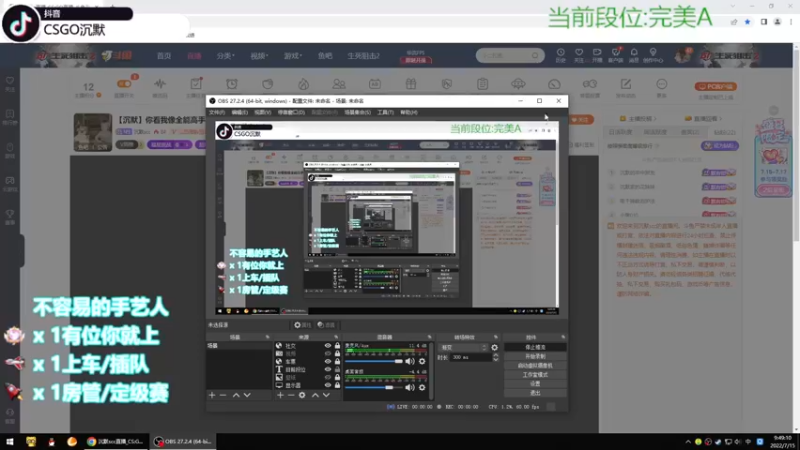Toggle the lock on the text (T) source
800x450 pixels.
(x=337, y=369)
